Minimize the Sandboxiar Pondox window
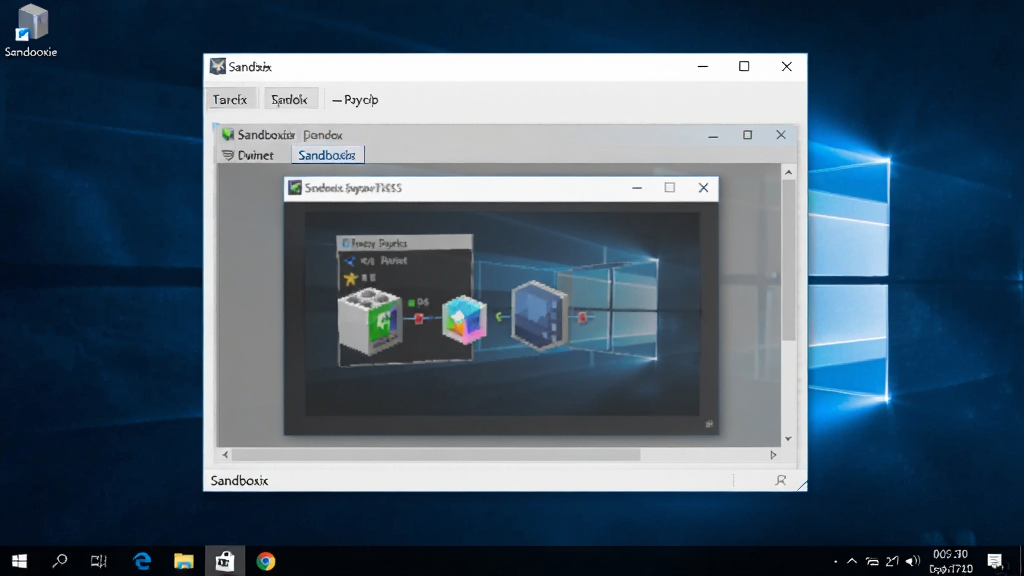 (713, 136)
